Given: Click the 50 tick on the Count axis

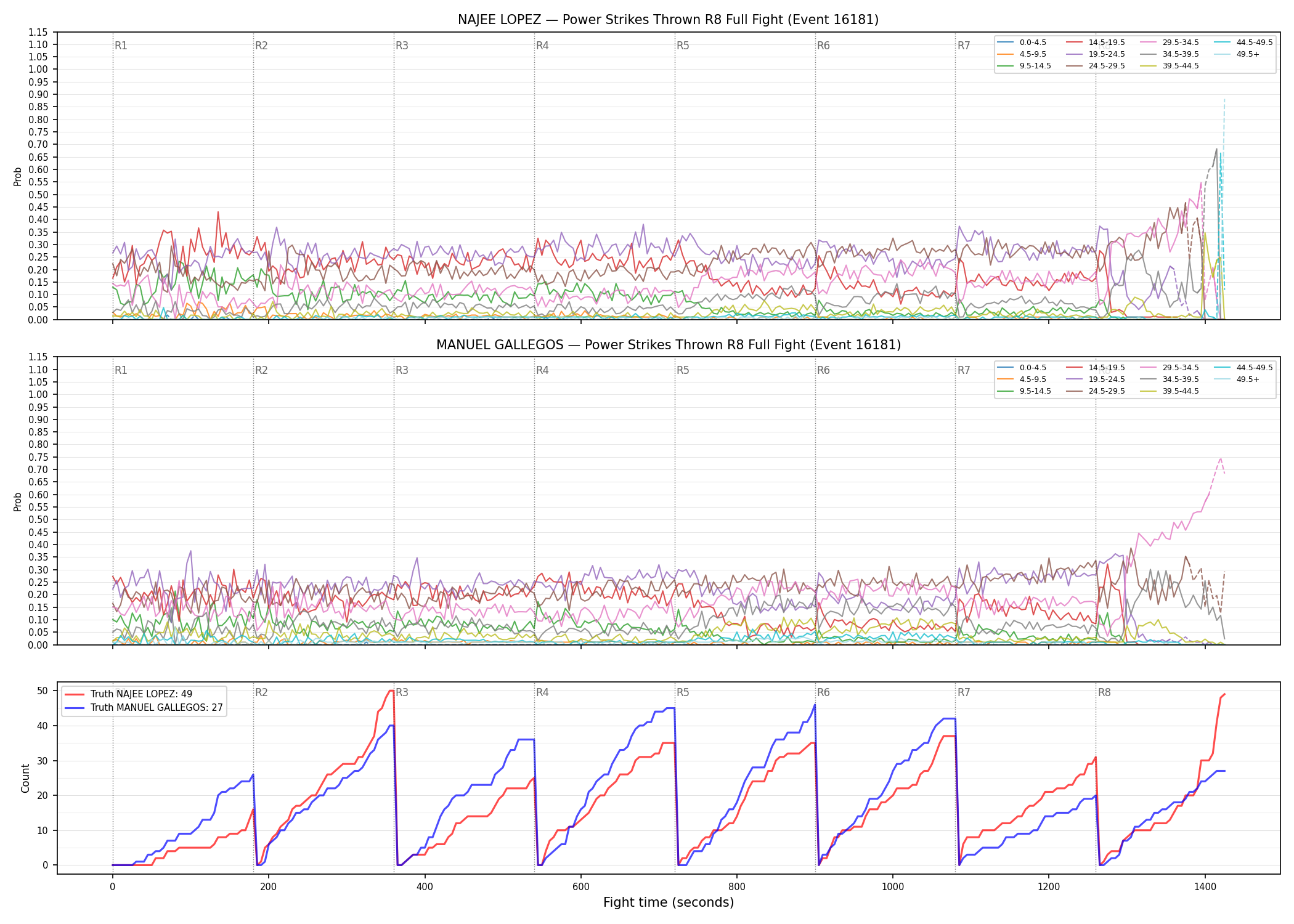Looking at the screenshot, I should [x=43, y=691].
